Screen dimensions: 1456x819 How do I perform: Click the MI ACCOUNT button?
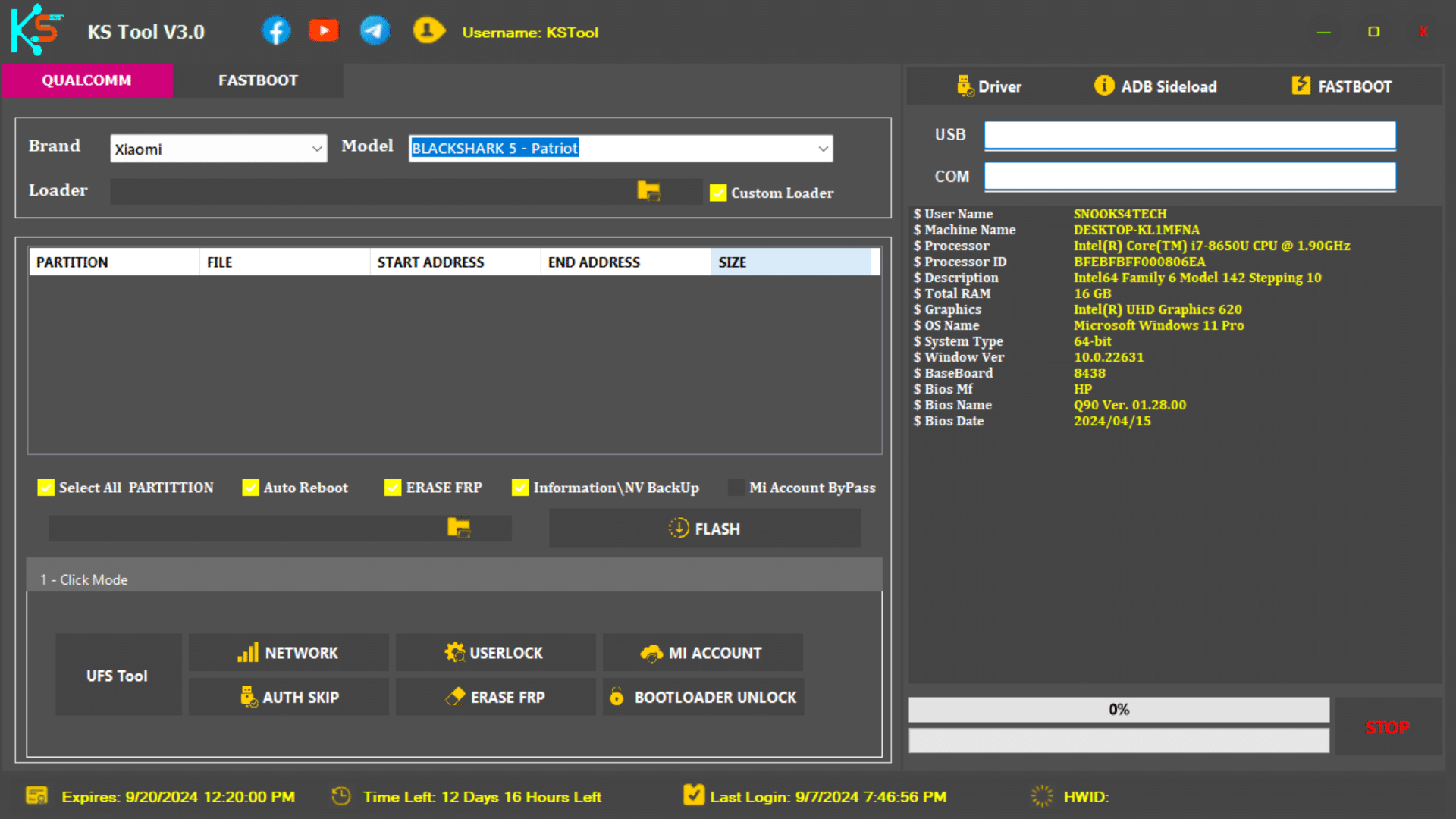pos(702,653)
